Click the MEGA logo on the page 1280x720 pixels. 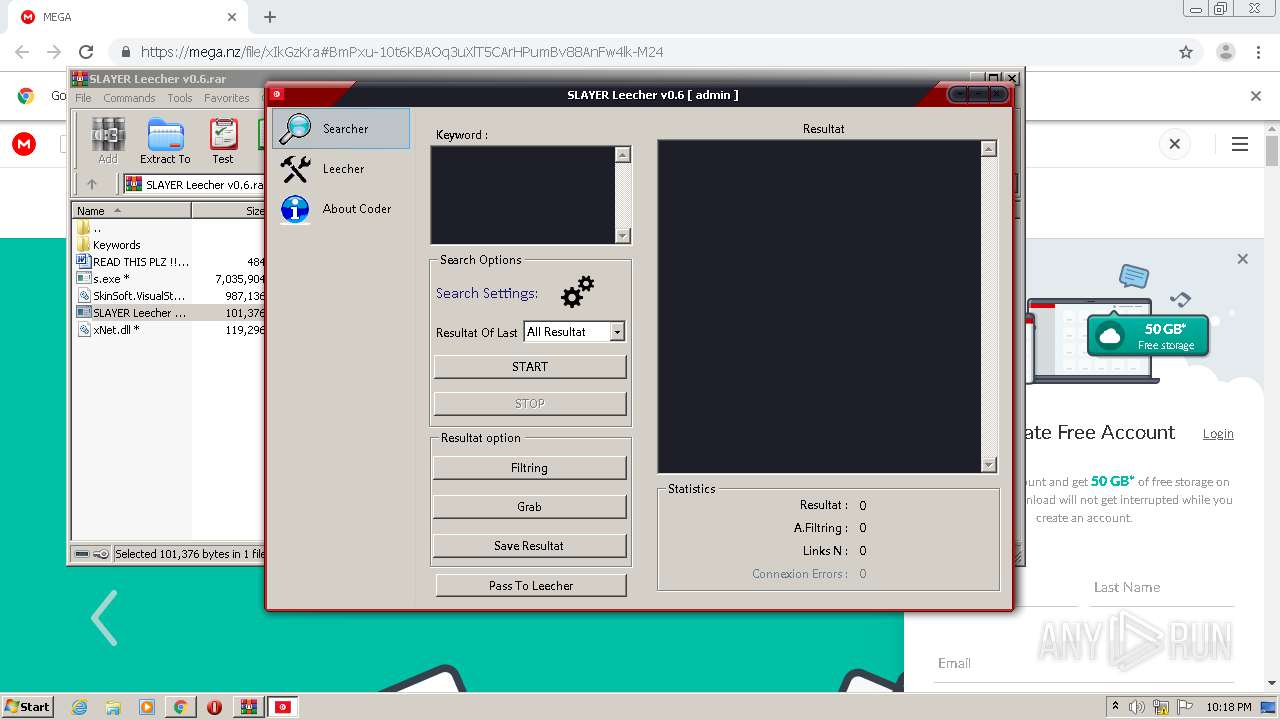click(x=24, y=144)
